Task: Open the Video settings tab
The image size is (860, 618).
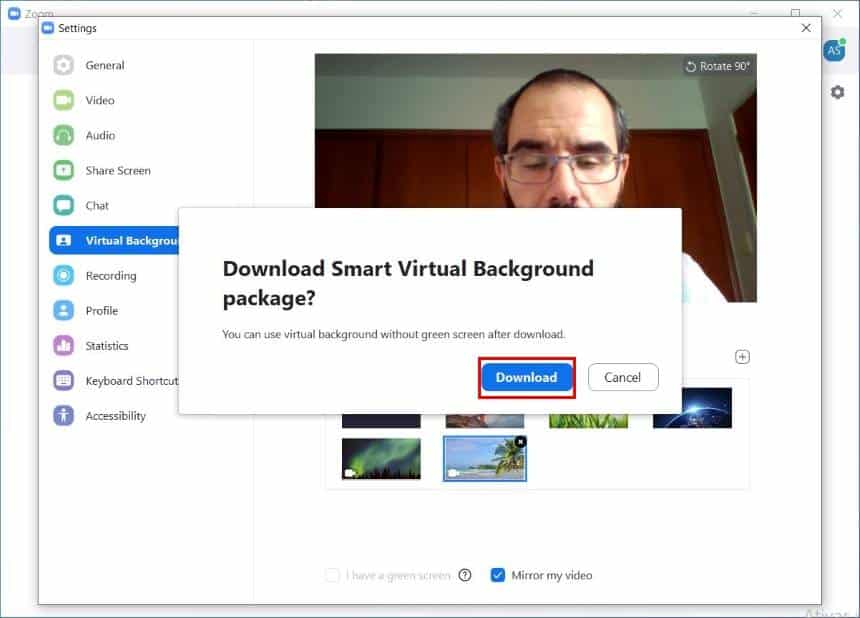Action: click(x=100, y=100)
